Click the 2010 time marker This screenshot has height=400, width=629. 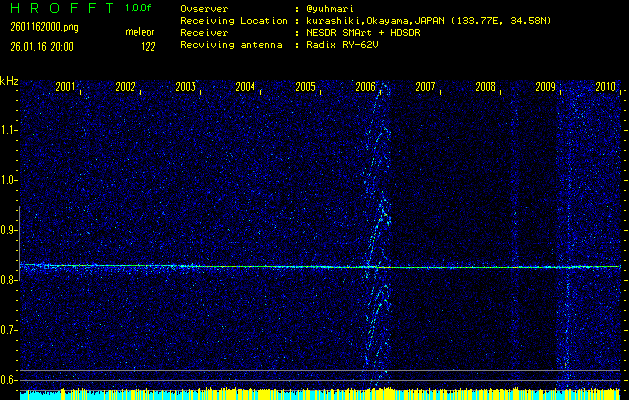point(605,88)
